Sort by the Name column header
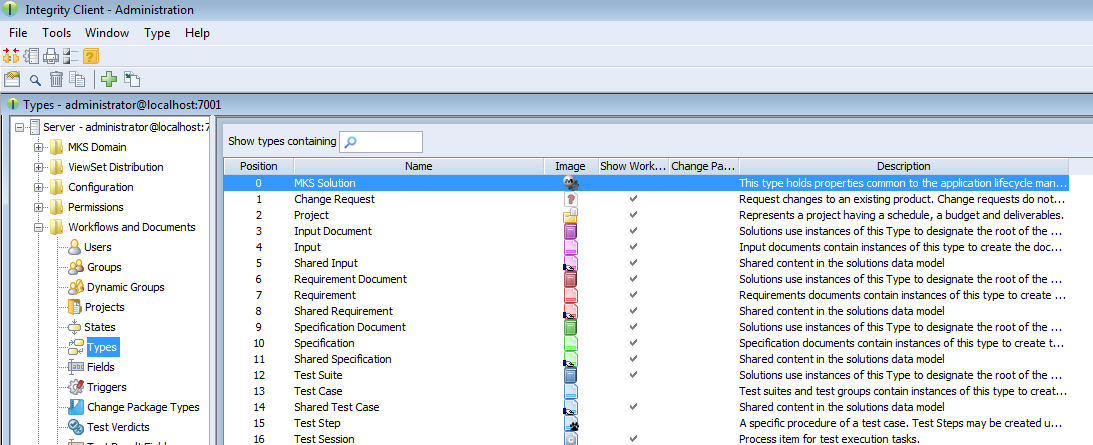The width and height of the screenshot is (1093, 445). pyautogui.click(x=418, y=166)
